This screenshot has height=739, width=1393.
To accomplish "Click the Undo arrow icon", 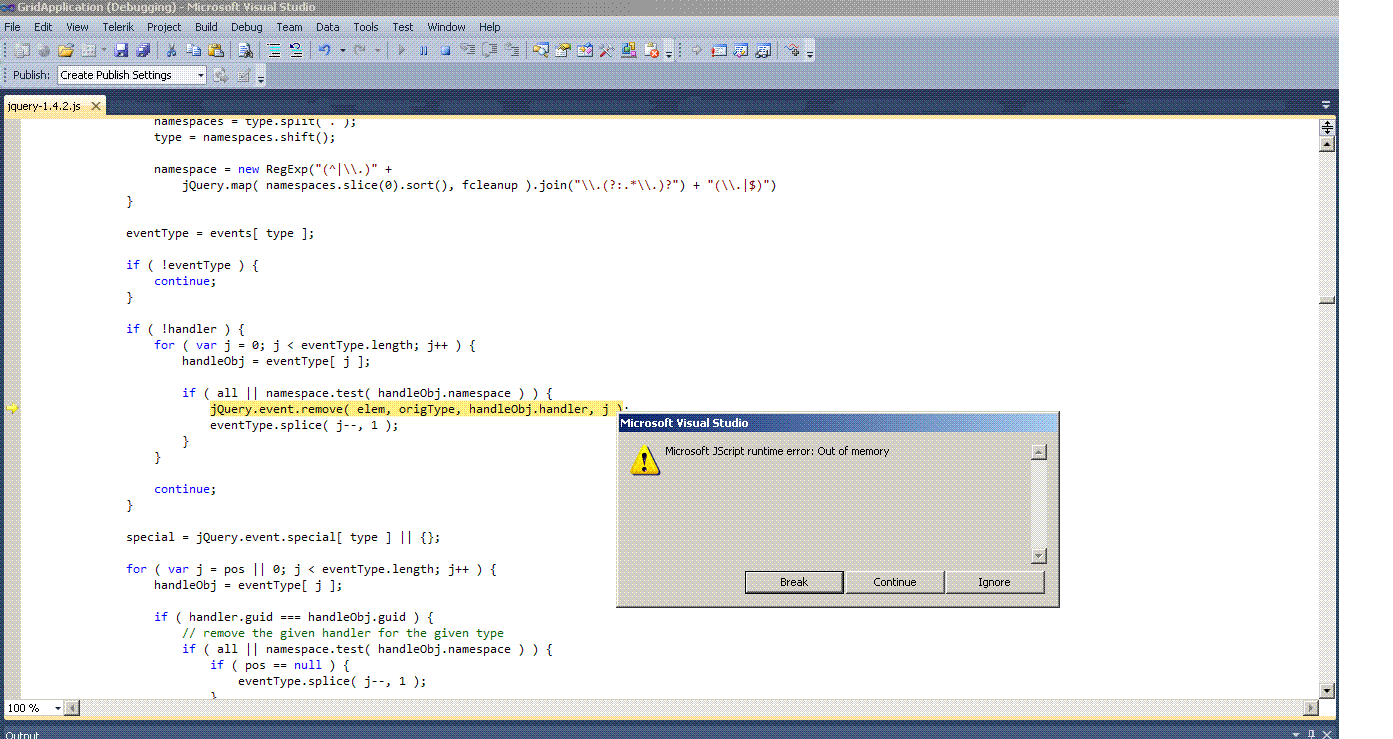I will click(325, 50).
